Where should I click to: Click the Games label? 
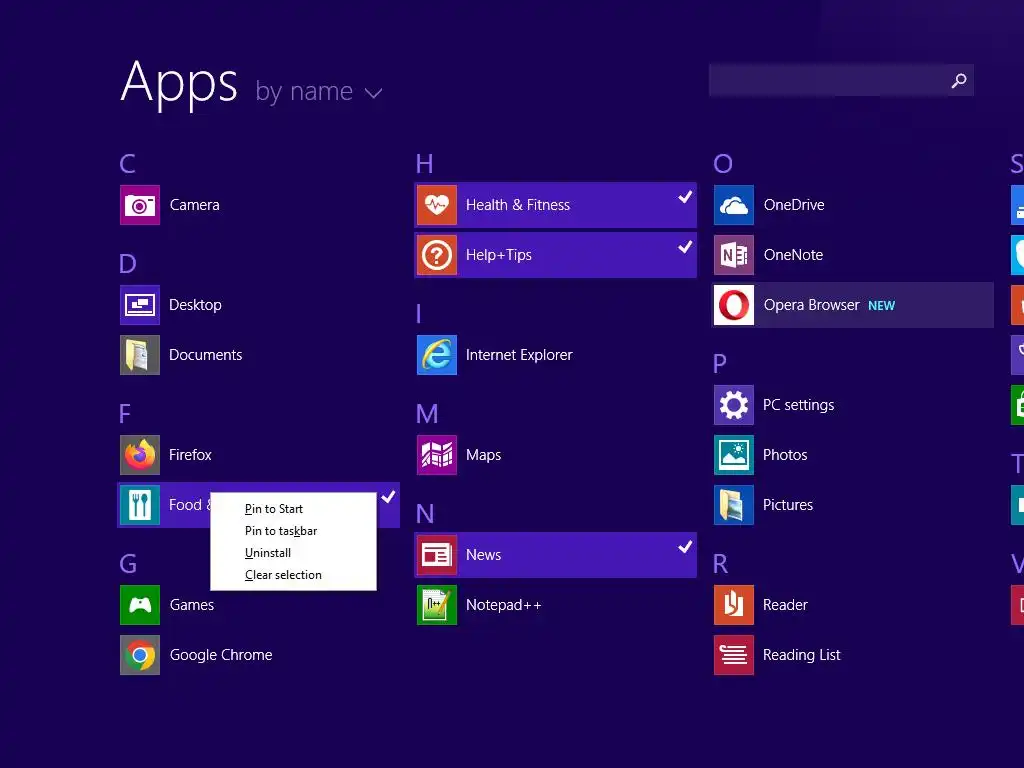pos(192,605)
